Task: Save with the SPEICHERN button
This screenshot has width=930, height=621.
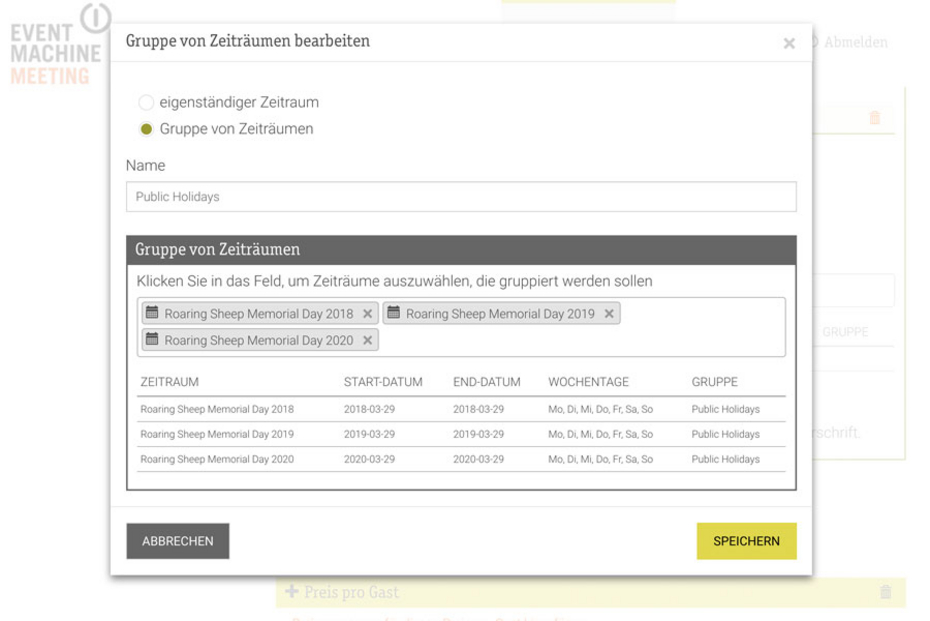Action: pyautogui.click(x=746, y=541)
